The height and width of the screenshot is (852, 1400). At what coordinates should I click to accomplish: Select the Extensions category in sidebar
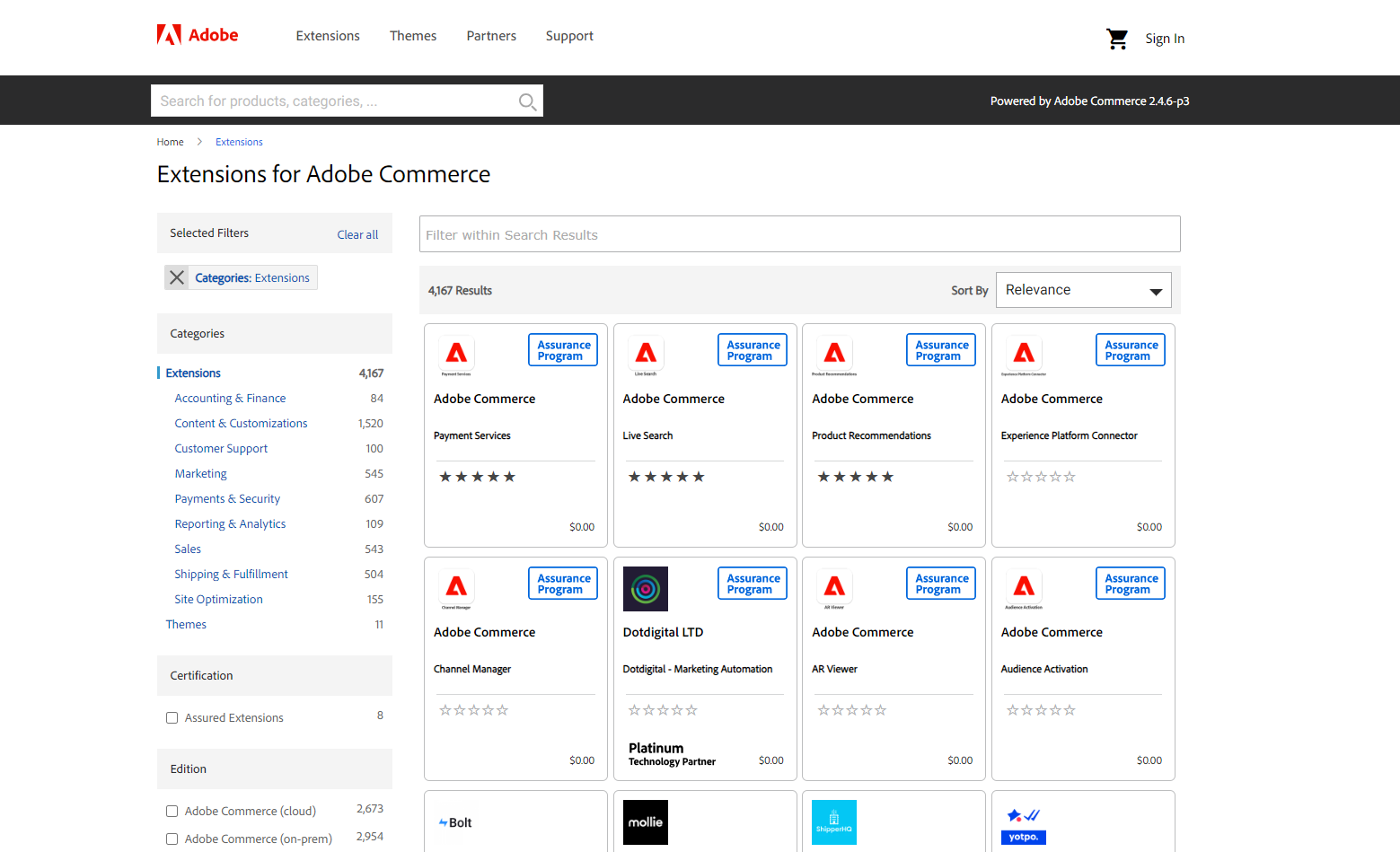[x=193, y=373]
